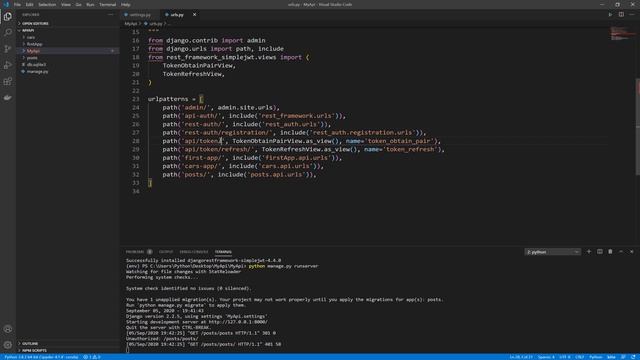This screenshot has height=360, width=640.
Task: Click VS Code logo in title bar
Action: pos(6,4)
